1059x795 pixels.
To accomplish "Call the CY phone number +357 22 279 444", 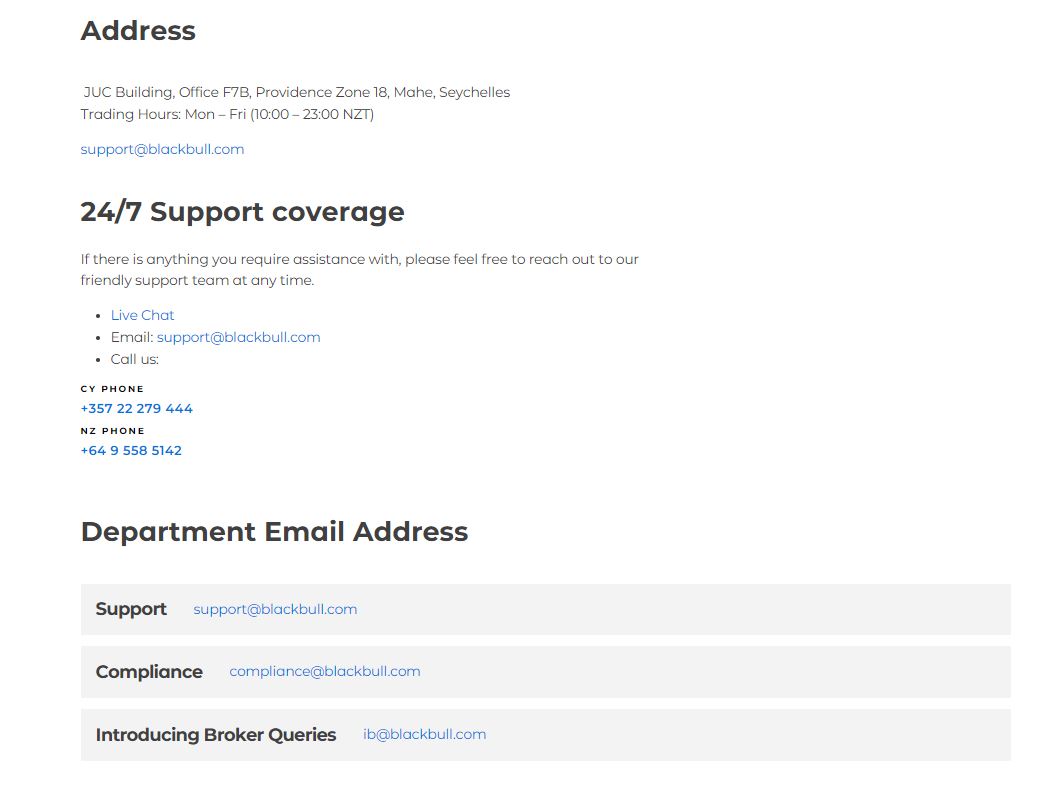I will point(136,408).
